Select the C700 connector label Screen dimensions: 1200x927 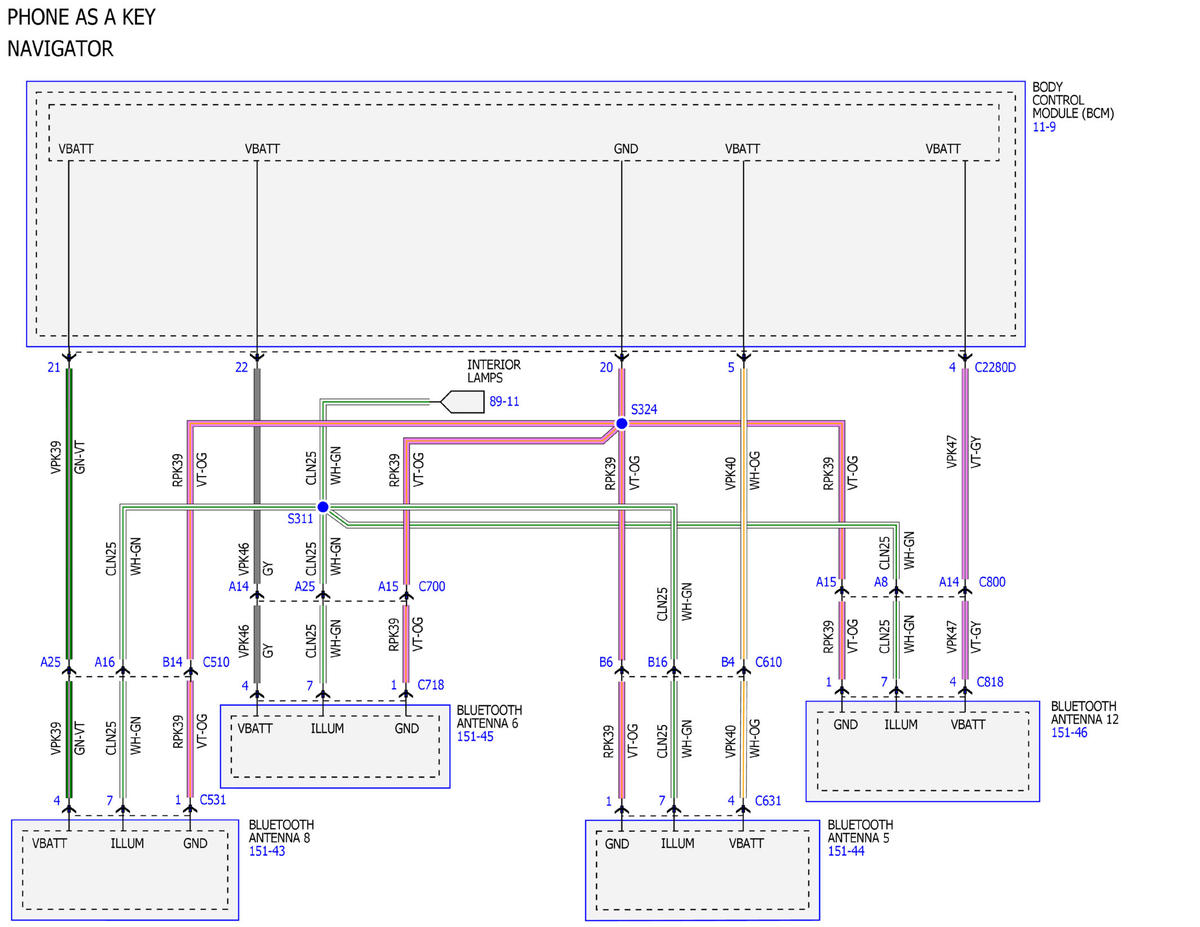pos(432,586)
